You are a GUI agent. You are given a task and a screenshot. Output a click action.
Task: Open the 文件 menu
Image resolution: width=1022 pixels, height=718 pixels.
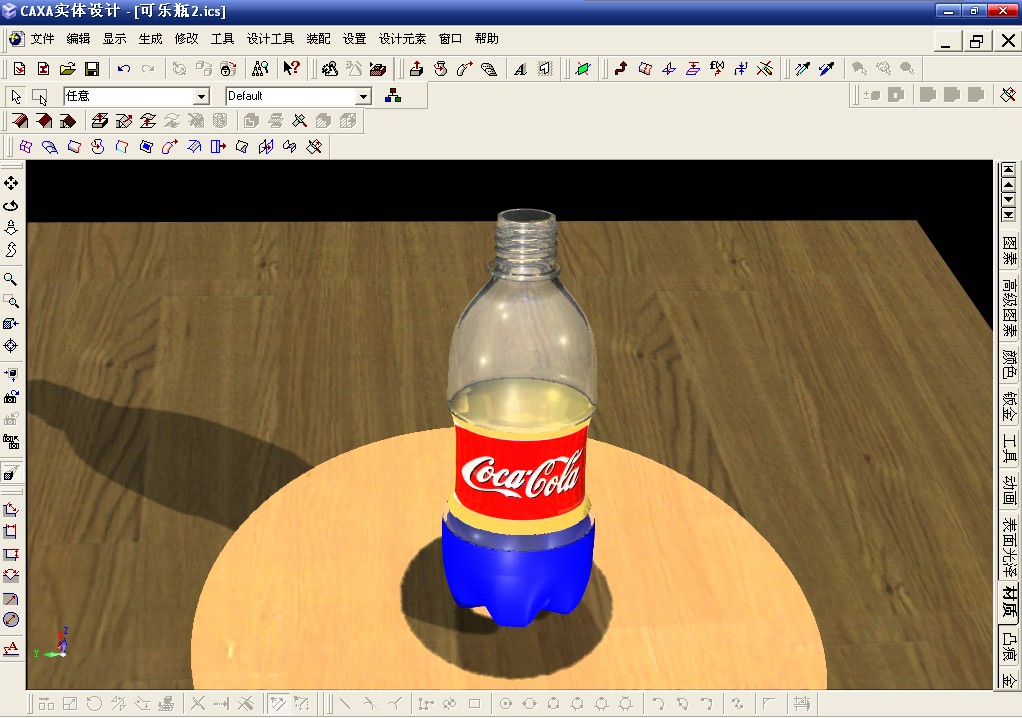coord(42,39)
